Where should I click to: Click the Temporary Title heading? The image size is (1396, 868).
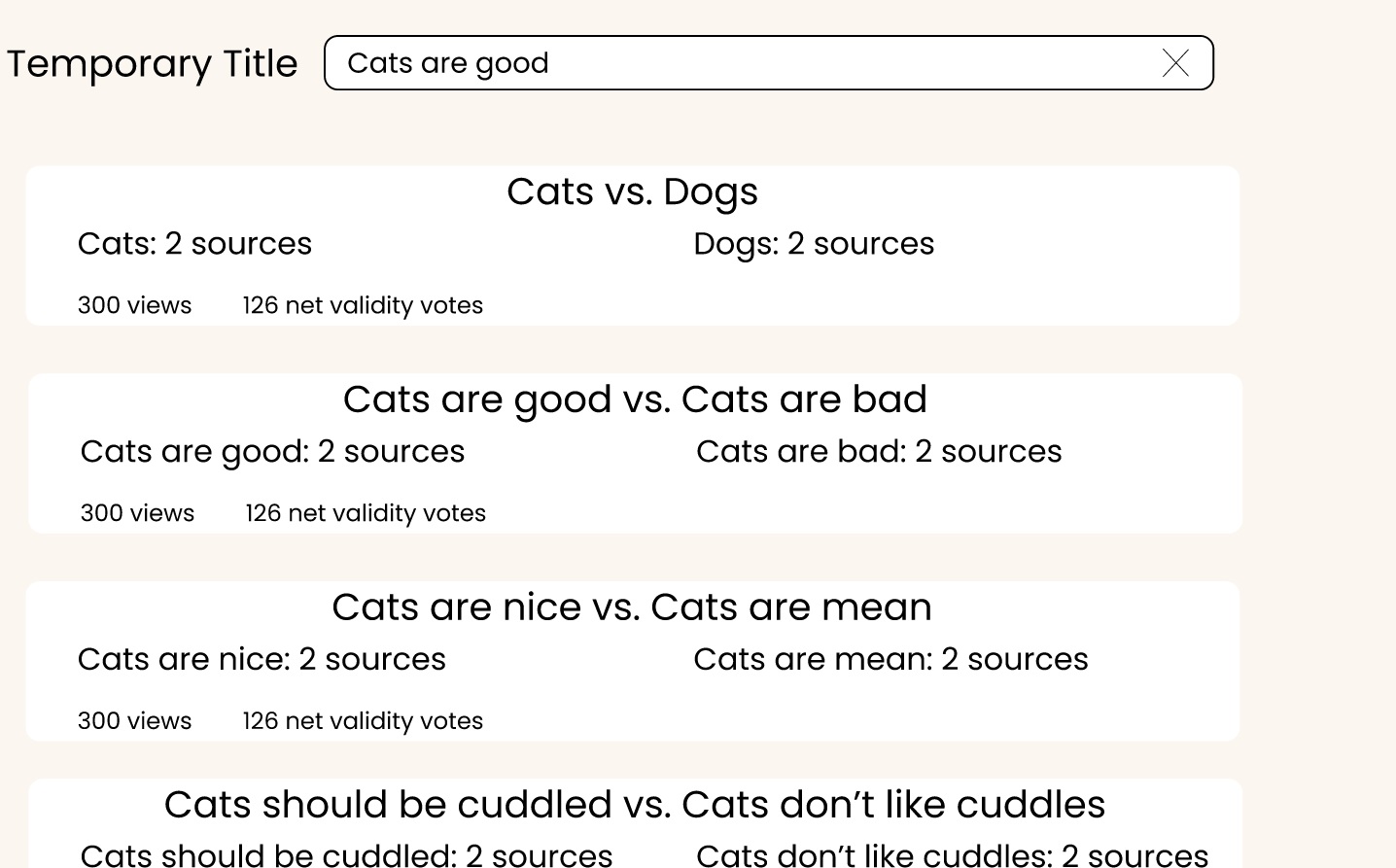[153, 64]
